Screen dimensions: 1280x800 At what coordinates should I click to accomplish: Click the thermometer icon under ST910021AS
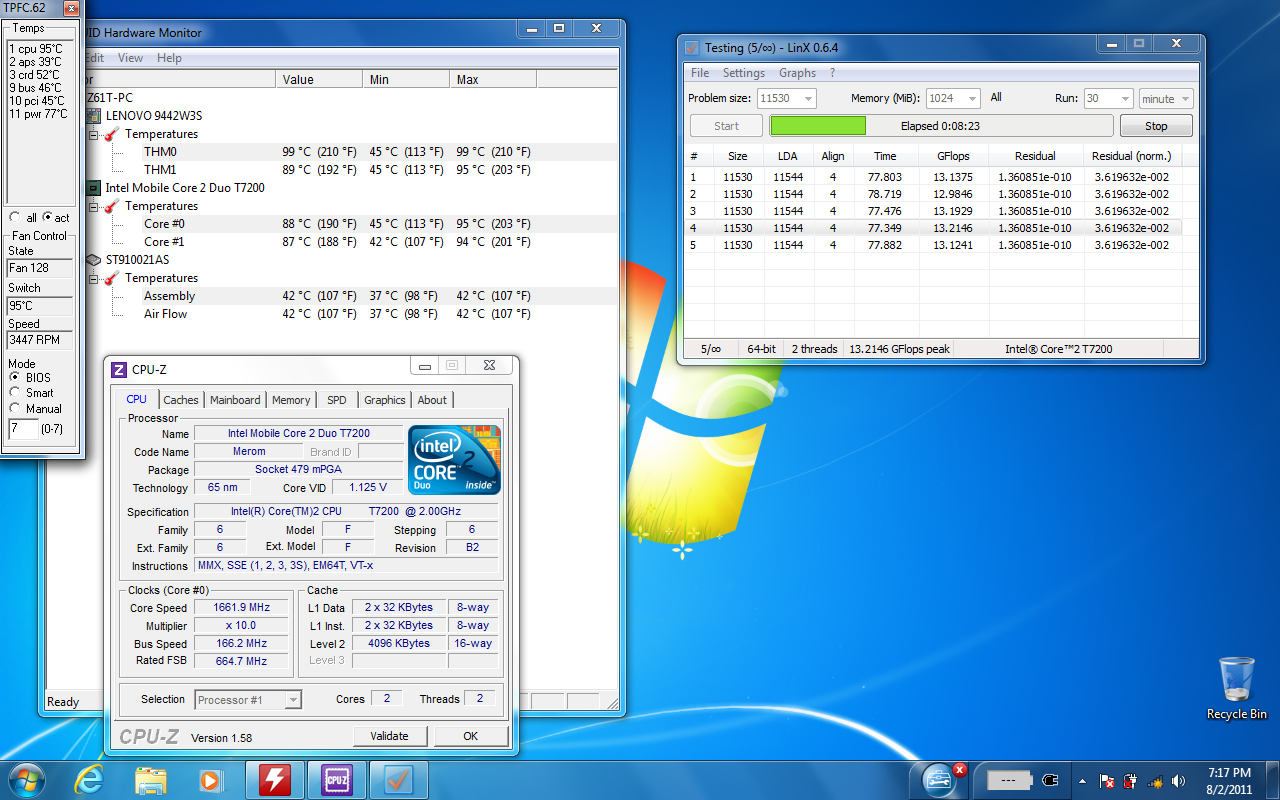[112, 278]
